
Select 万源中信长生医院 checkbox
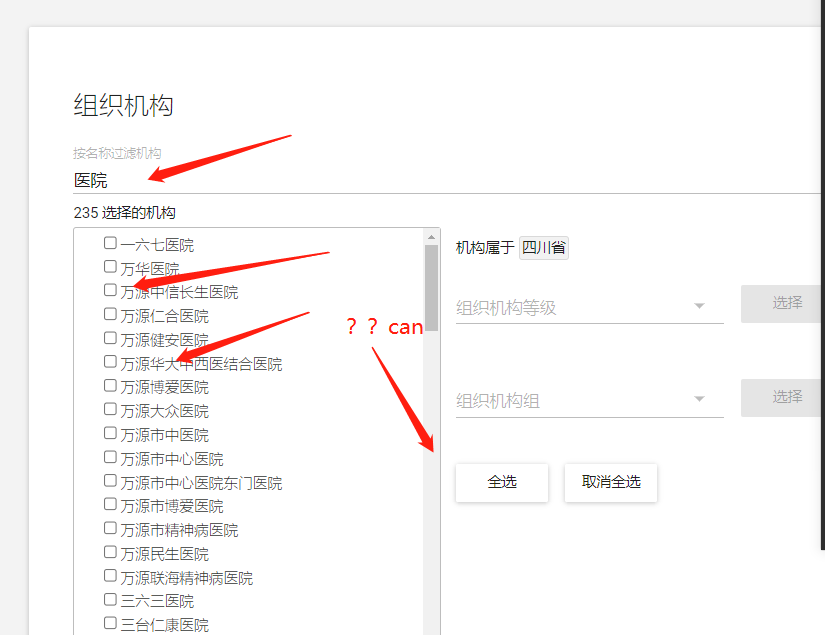click(x=110, y=290)
